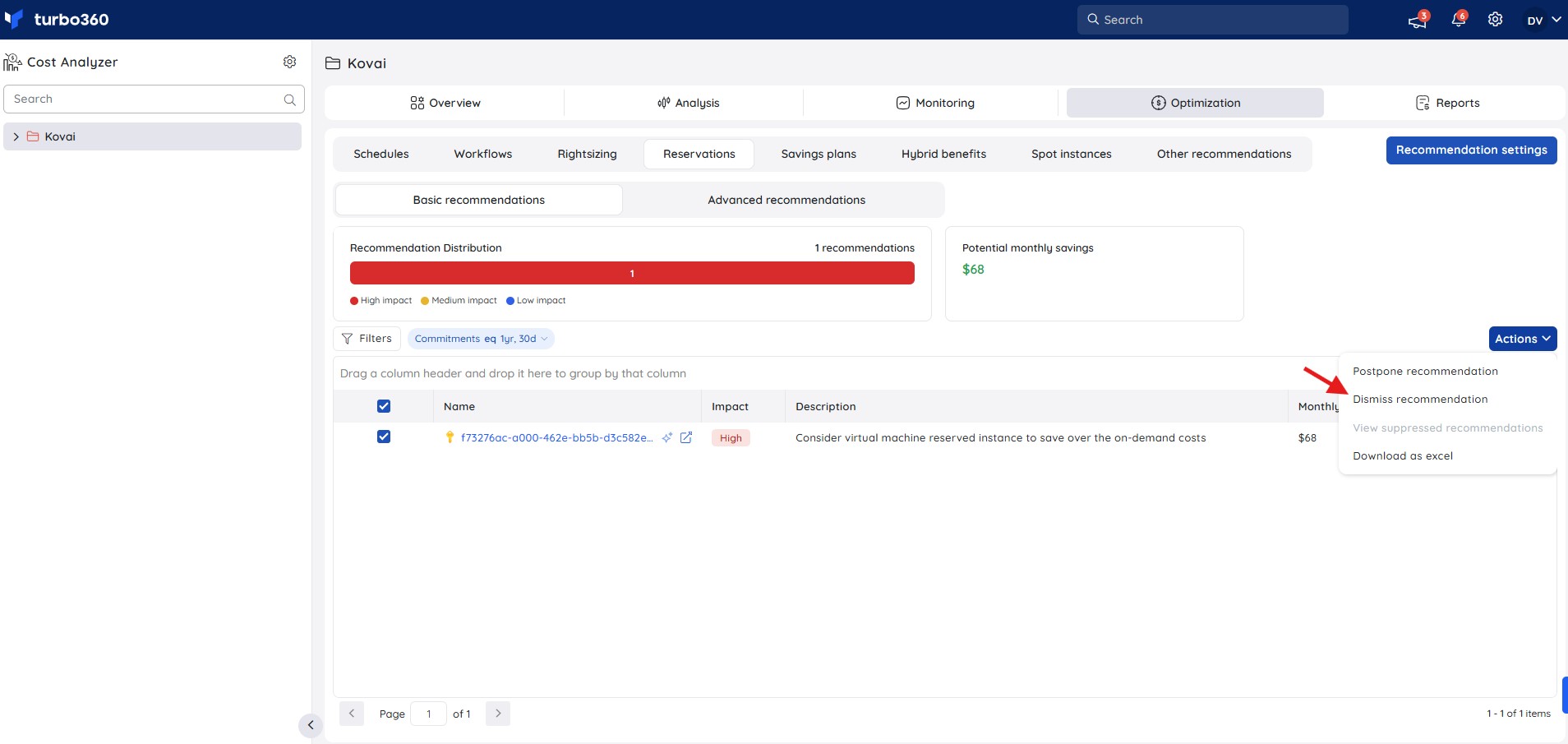Viewport: 1568px width, 744px height.
Task: Open the recommendation in external link icon
Action: click(686, 437)
